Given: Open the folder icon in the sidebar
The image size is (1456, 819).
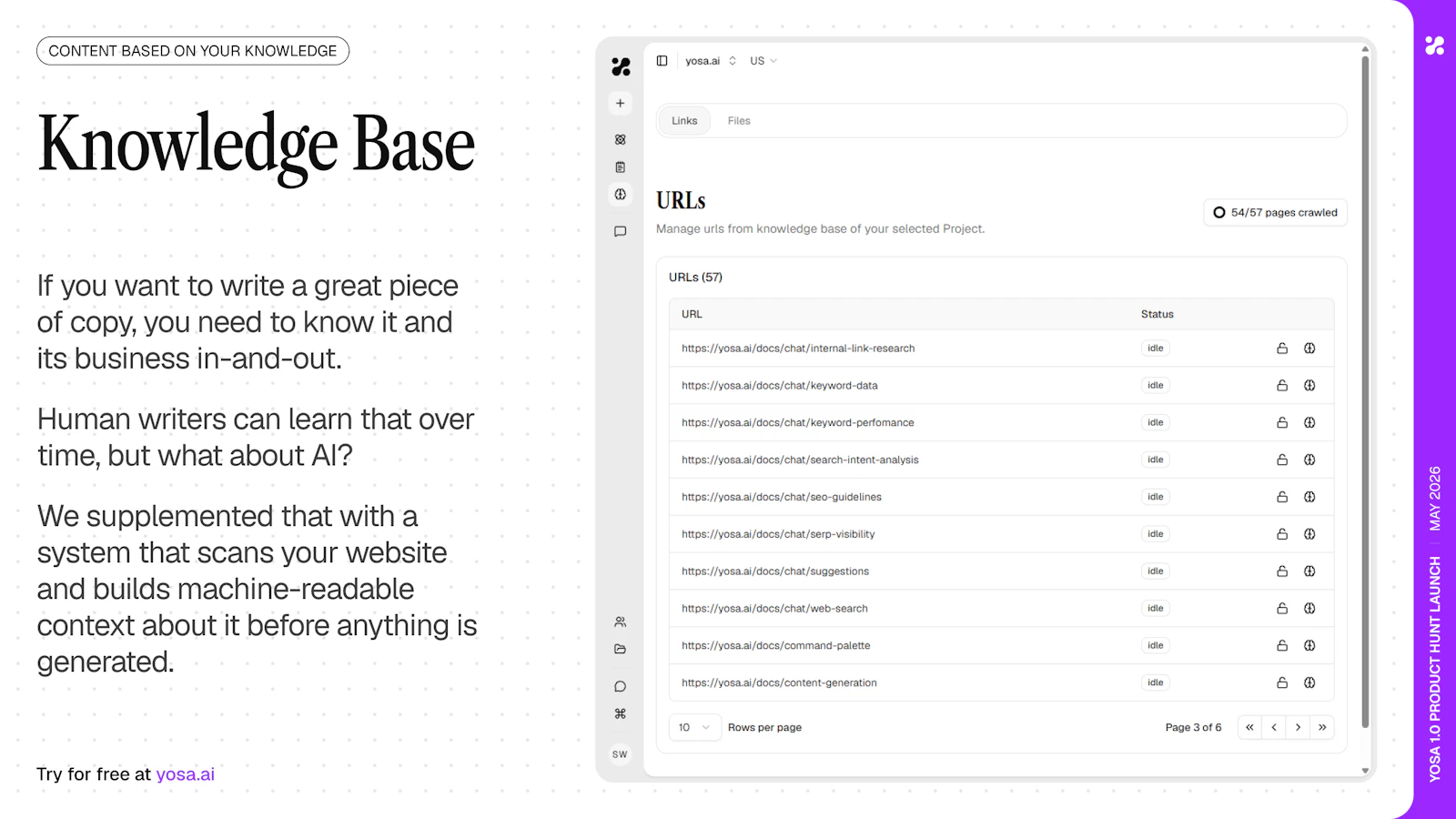Looking at the screenshot, I should [x=620, y=650].
